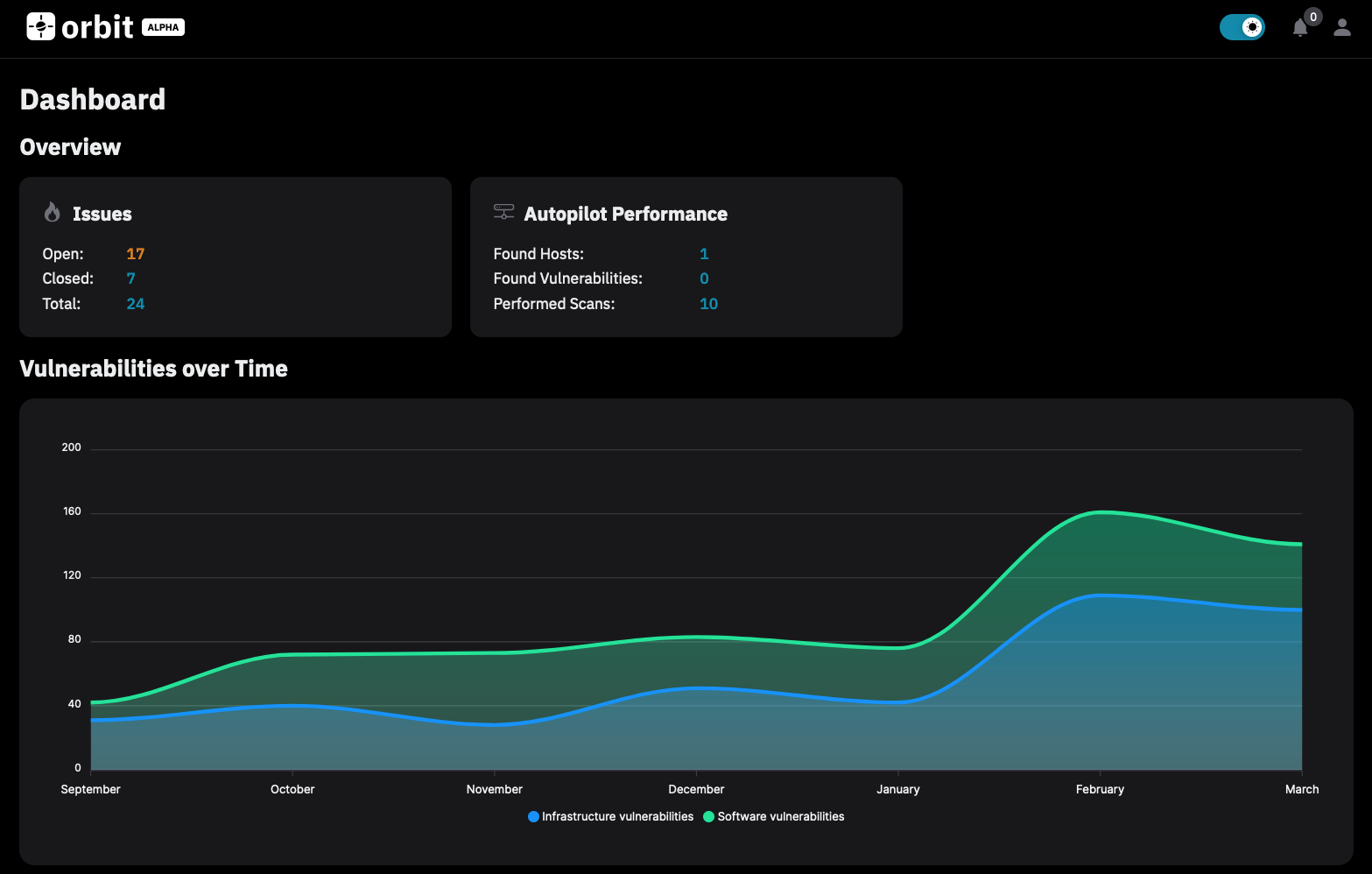Viewport: 1372px width, 874px height.
Task: Click the orbit logo icon
Action: pos(40,27)
